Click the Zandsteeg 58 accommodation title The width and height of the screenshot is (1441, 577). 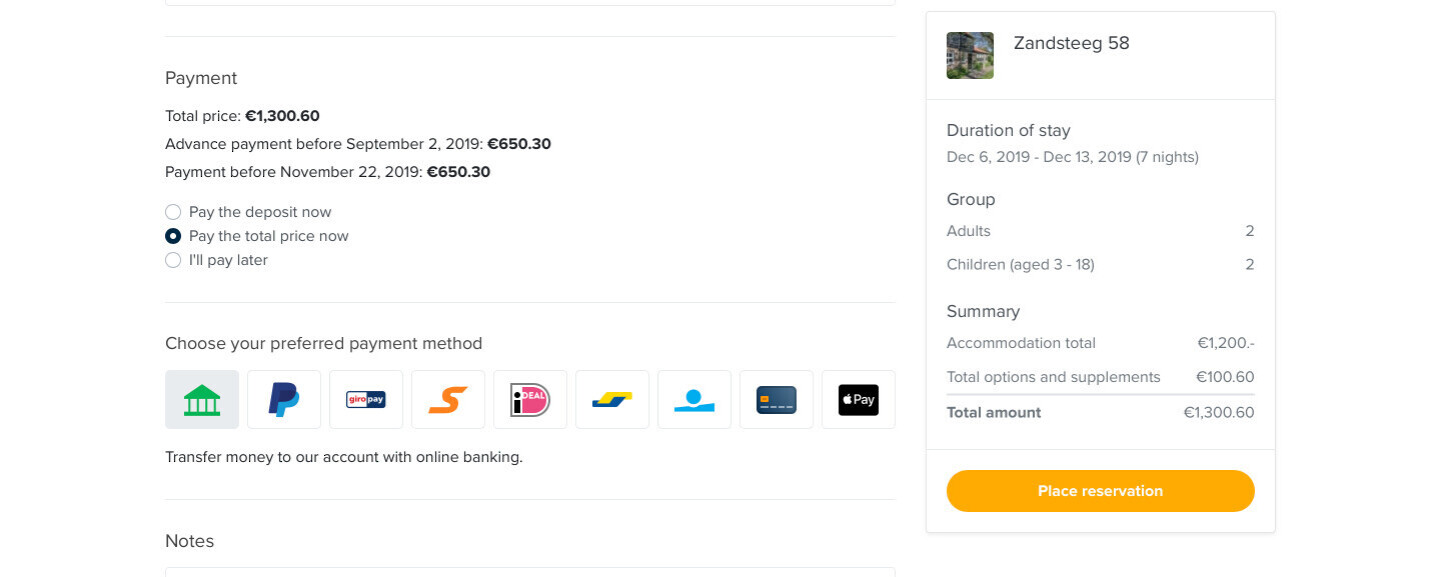(x=1071, y=43)
